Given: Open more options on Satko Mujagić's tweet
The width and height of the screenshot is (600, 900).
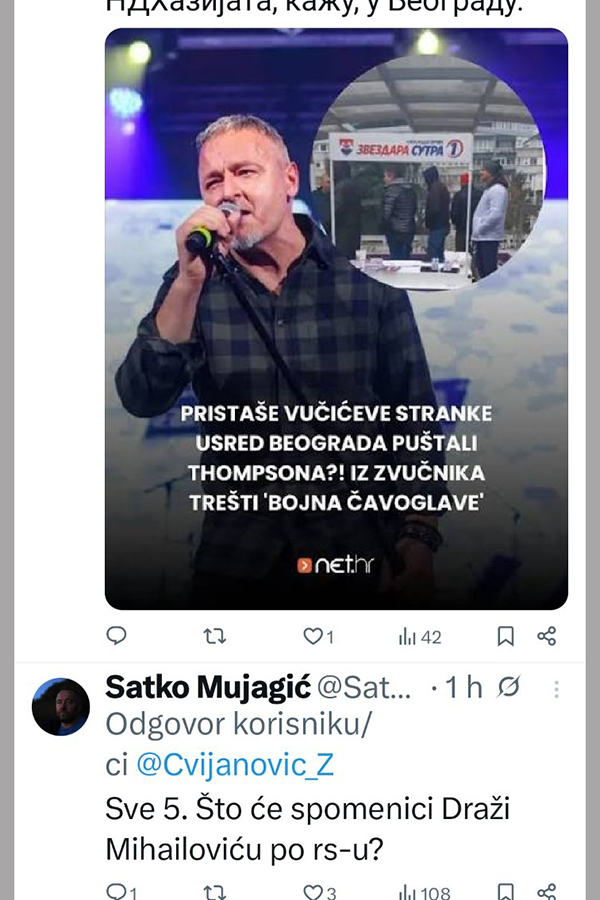Looking at the screenshot, I should point(557,689).
